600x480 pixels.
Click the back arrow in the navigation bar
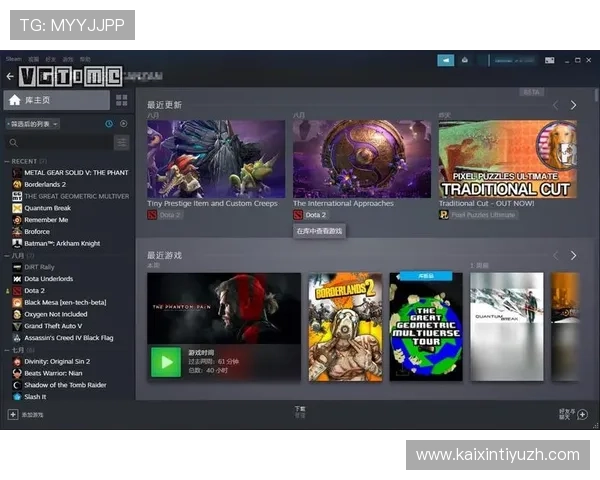coord(10,76)
